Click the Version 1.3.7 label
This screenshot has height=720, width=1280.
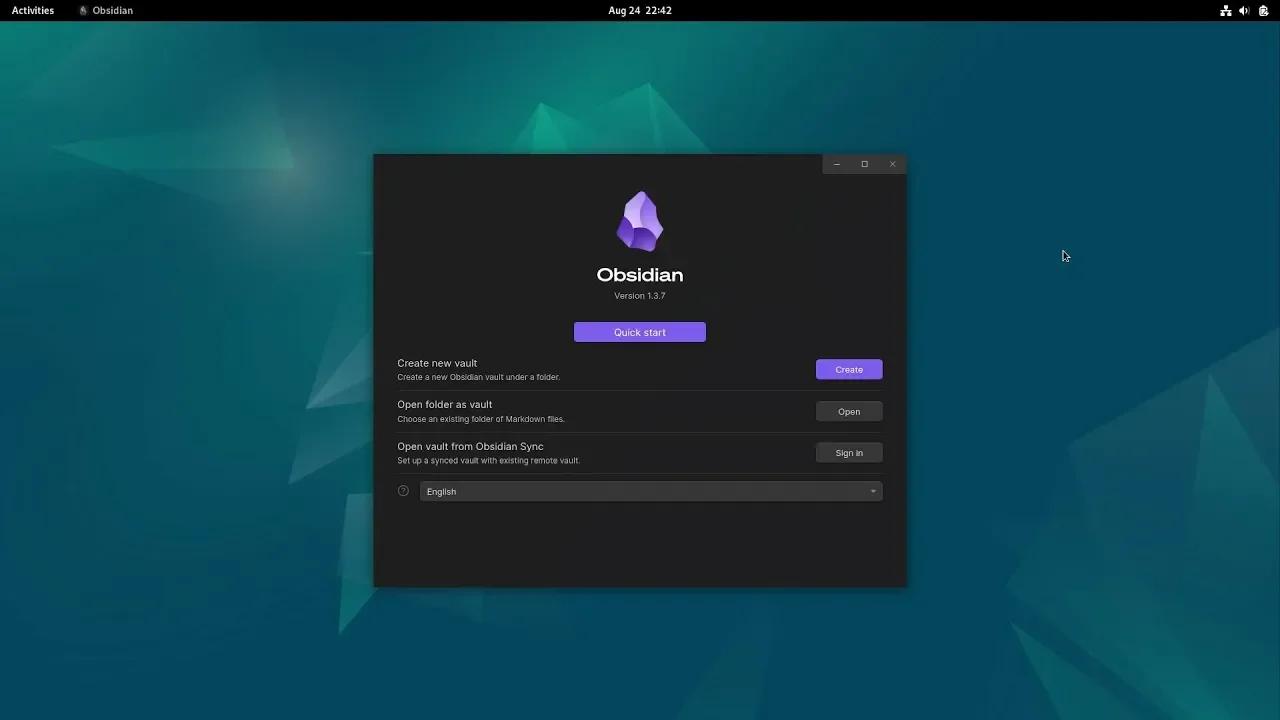[x=640, y=295]
